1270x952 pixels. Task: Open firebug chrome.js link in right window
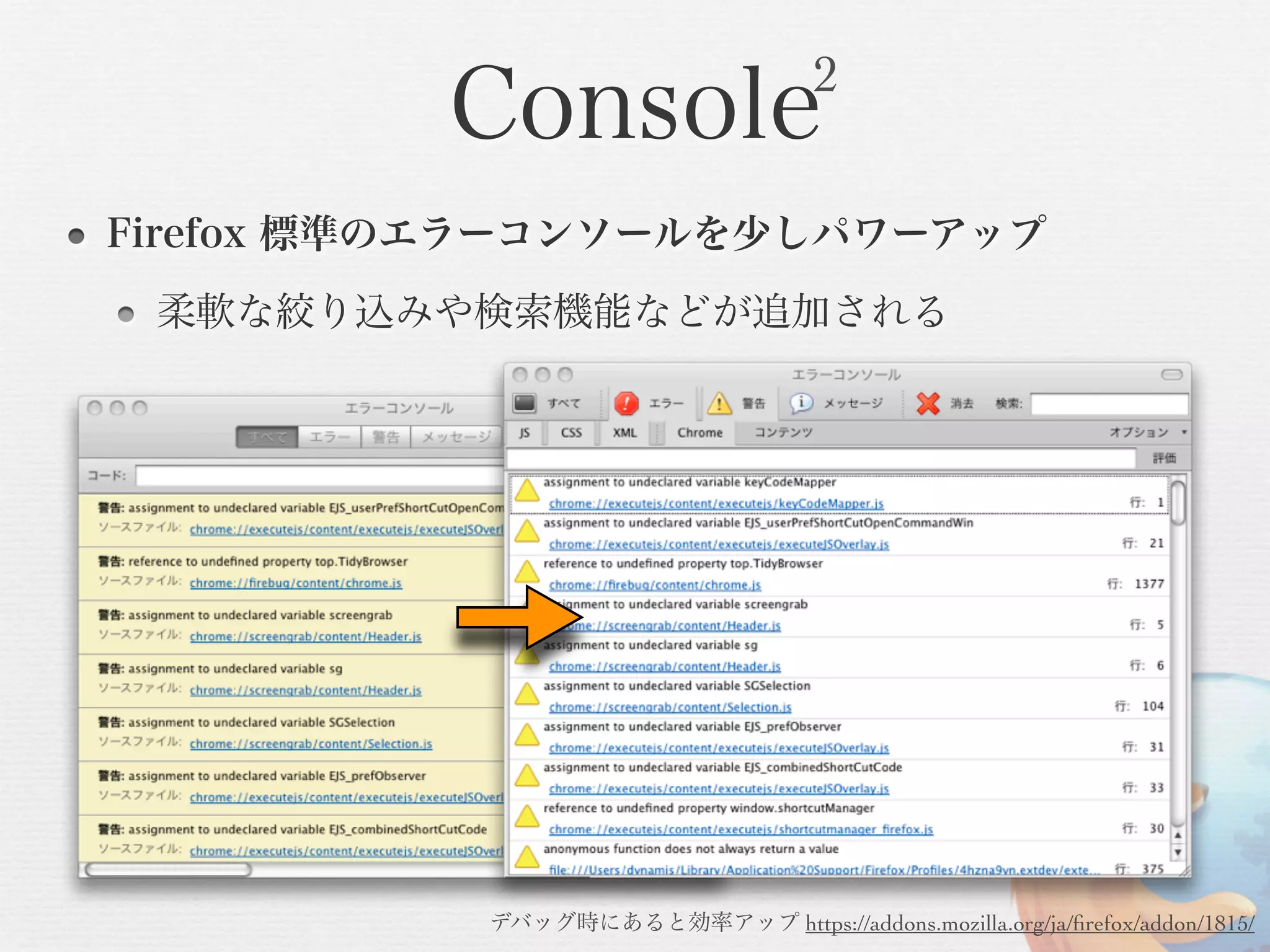(655, 585)
